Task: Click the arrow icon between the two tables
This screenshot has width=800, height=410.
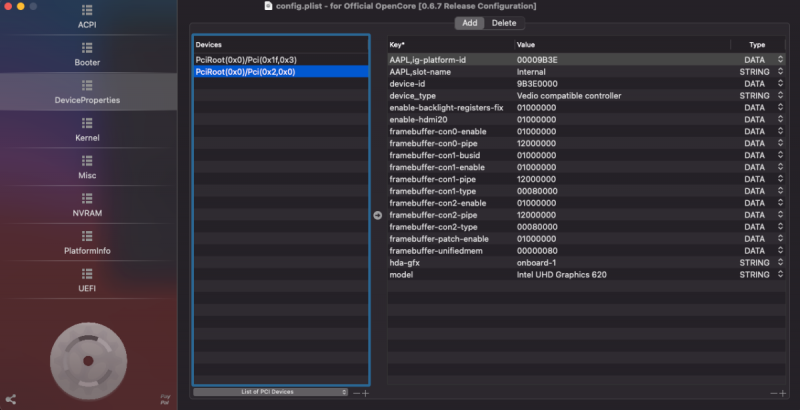Action: (378, 215)
